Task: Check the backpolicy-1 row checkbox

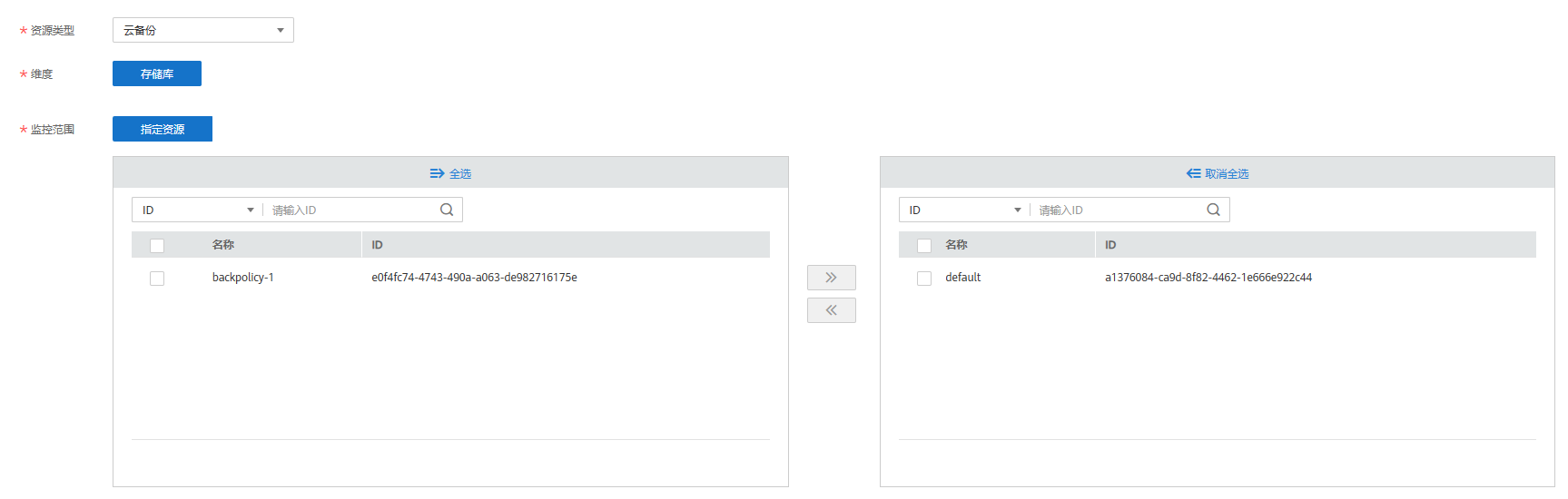Action: 157,279
